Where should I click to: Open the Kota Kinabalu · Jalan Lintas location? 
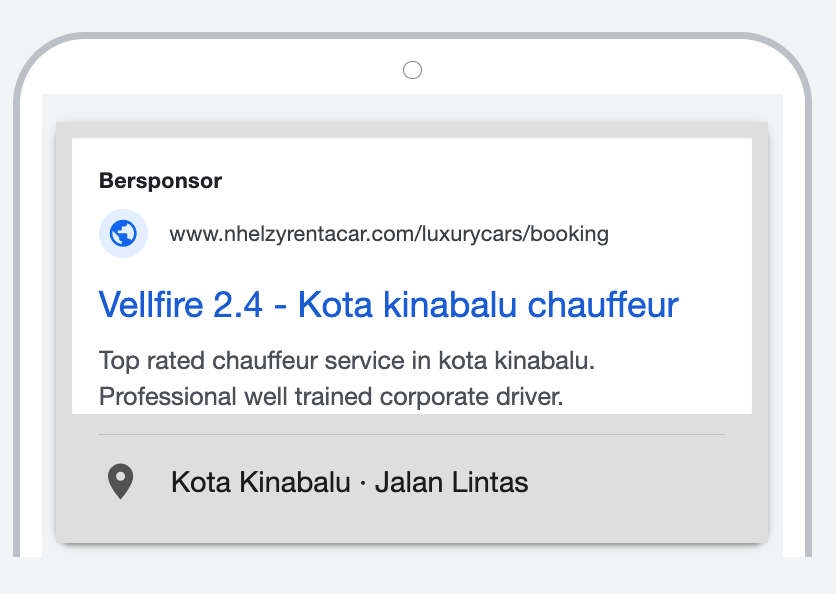click(x=349, y=483)
